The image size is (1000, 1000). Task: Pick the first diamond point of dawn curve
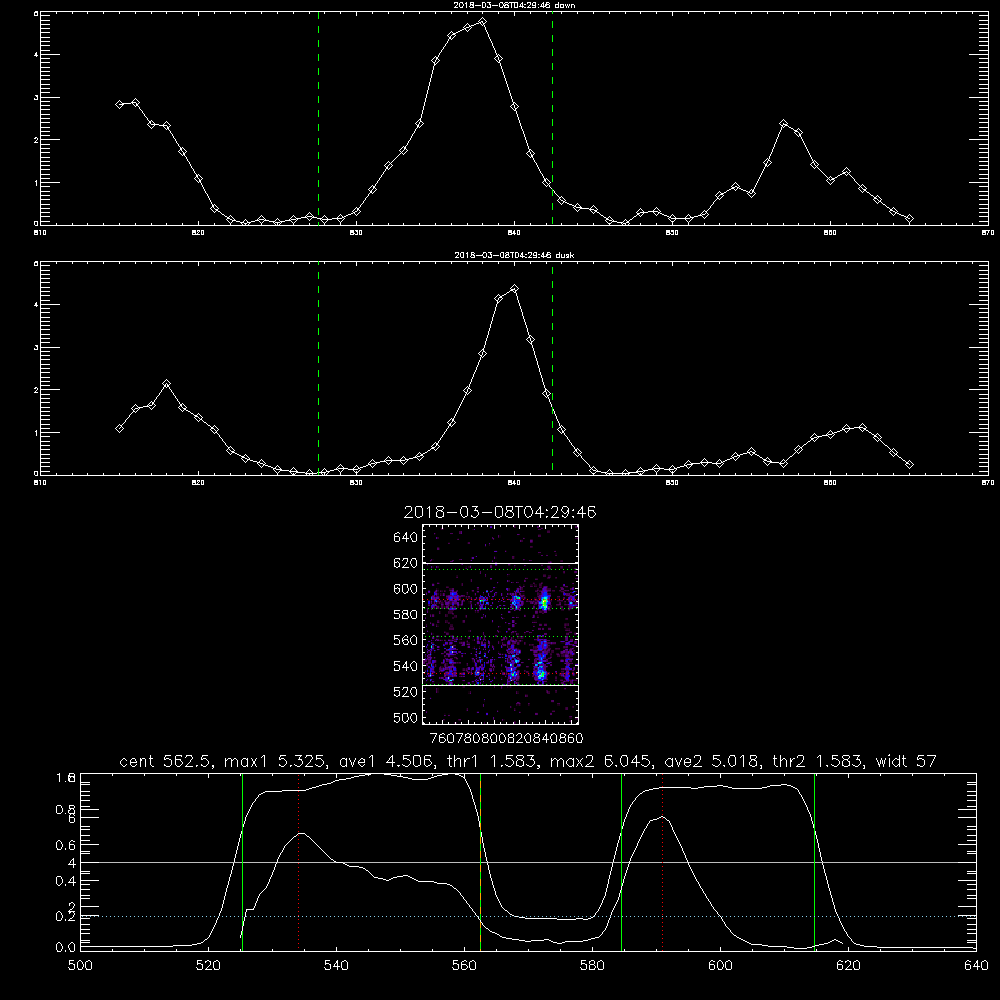(x=119, y=104)
